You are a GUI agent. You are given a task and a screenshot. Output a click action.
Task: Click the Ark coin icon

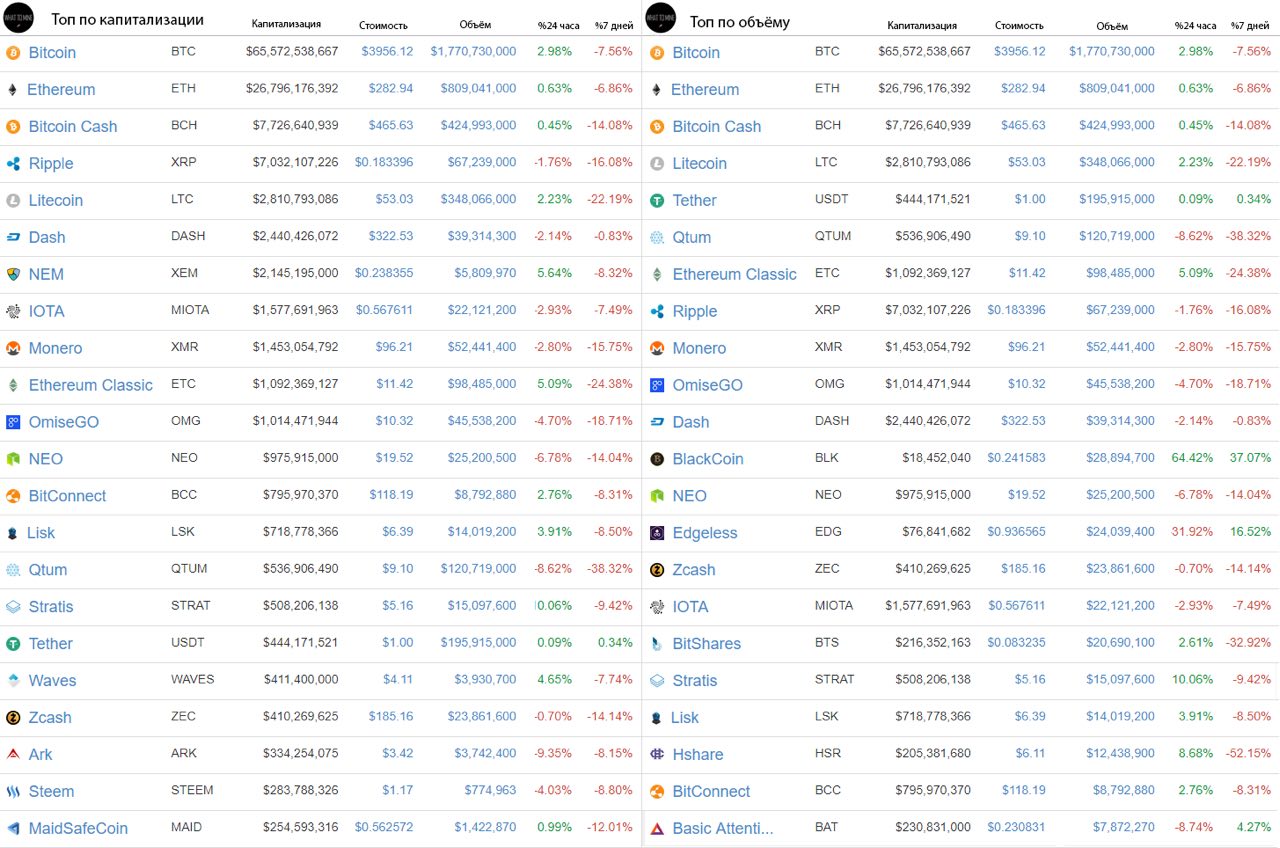13,754
